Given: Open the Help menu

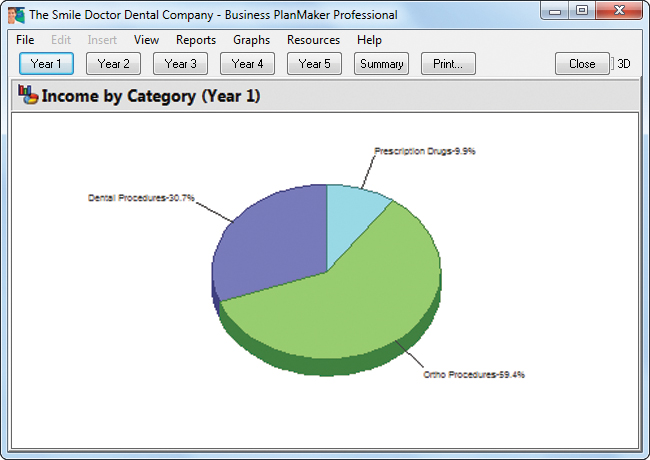Looking at the screenshot, I should (369, 40).
